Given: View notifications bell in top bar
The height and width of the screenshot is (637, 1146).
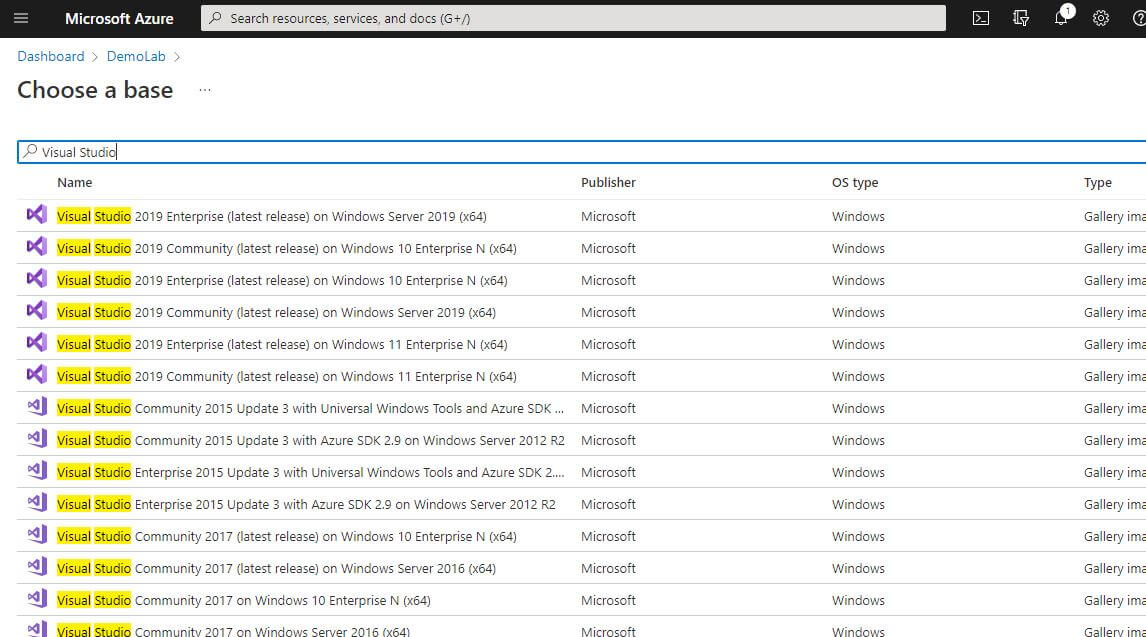Looking at the screenshot, I should click(1061, 18).
